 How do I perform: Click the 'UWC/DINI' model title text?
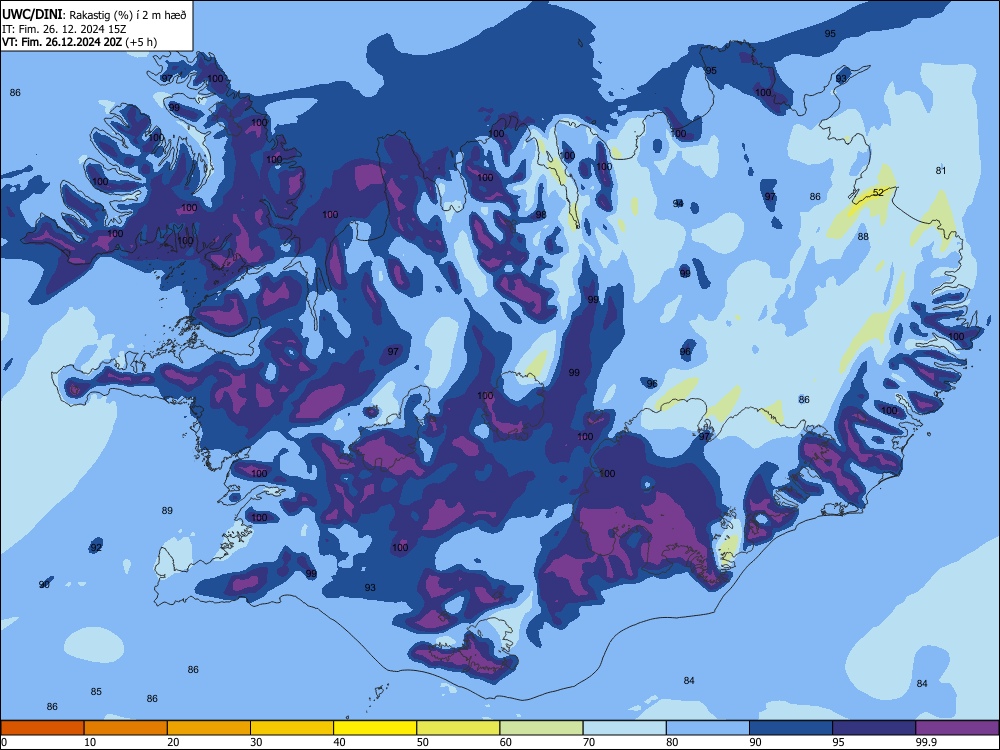pos(32,15)
